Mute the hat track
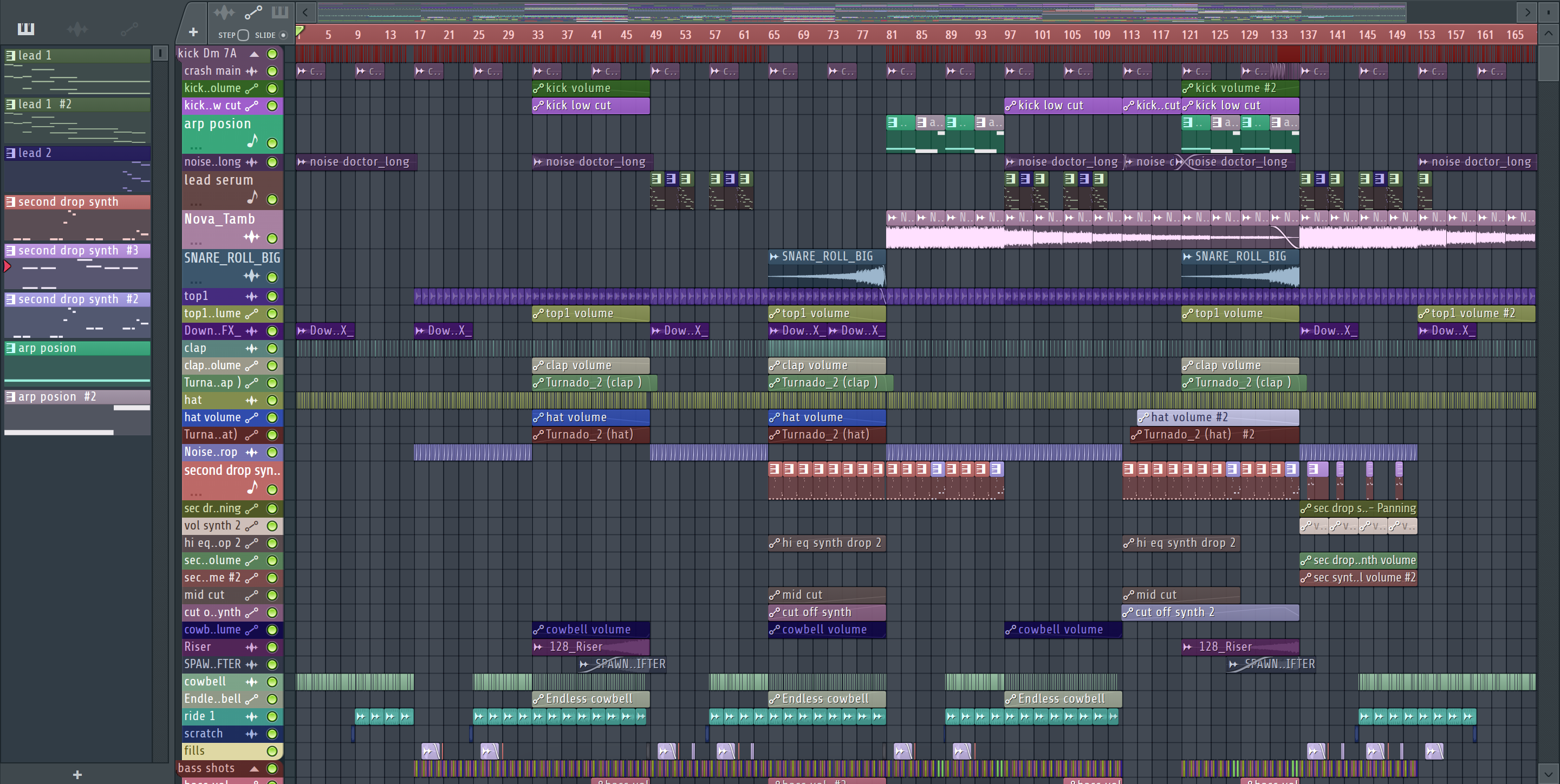The image size is (1560, 784). point(272,400)
